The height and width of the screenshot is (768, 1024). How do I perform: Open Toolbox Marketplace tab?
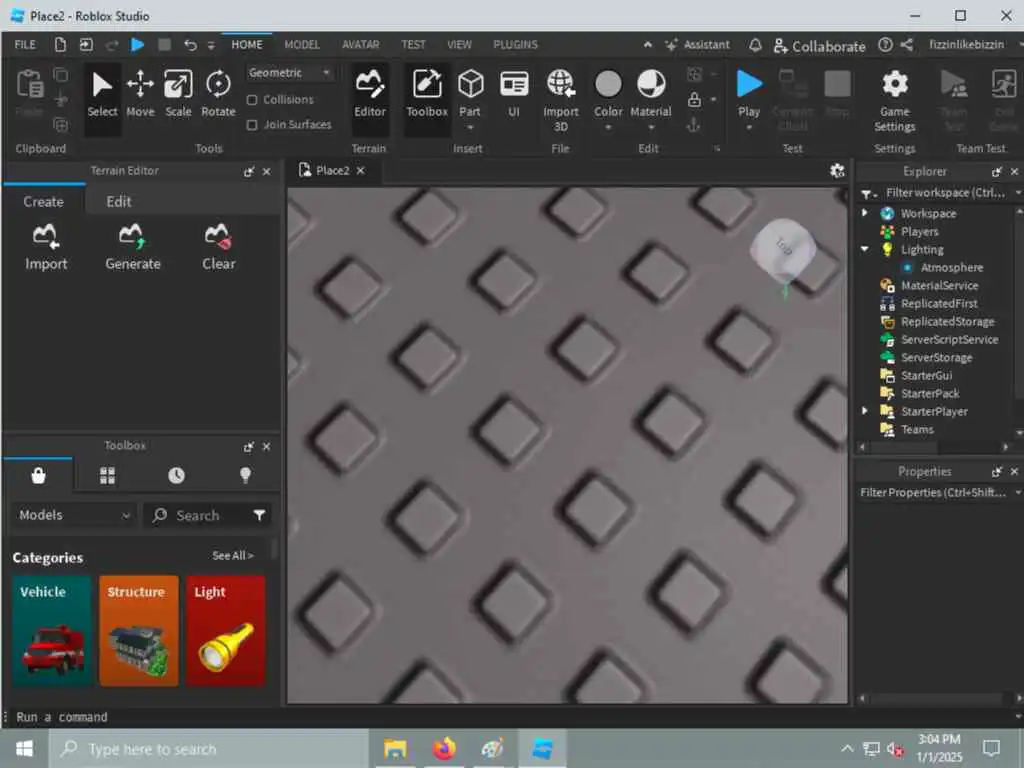(x=39, y=475)
